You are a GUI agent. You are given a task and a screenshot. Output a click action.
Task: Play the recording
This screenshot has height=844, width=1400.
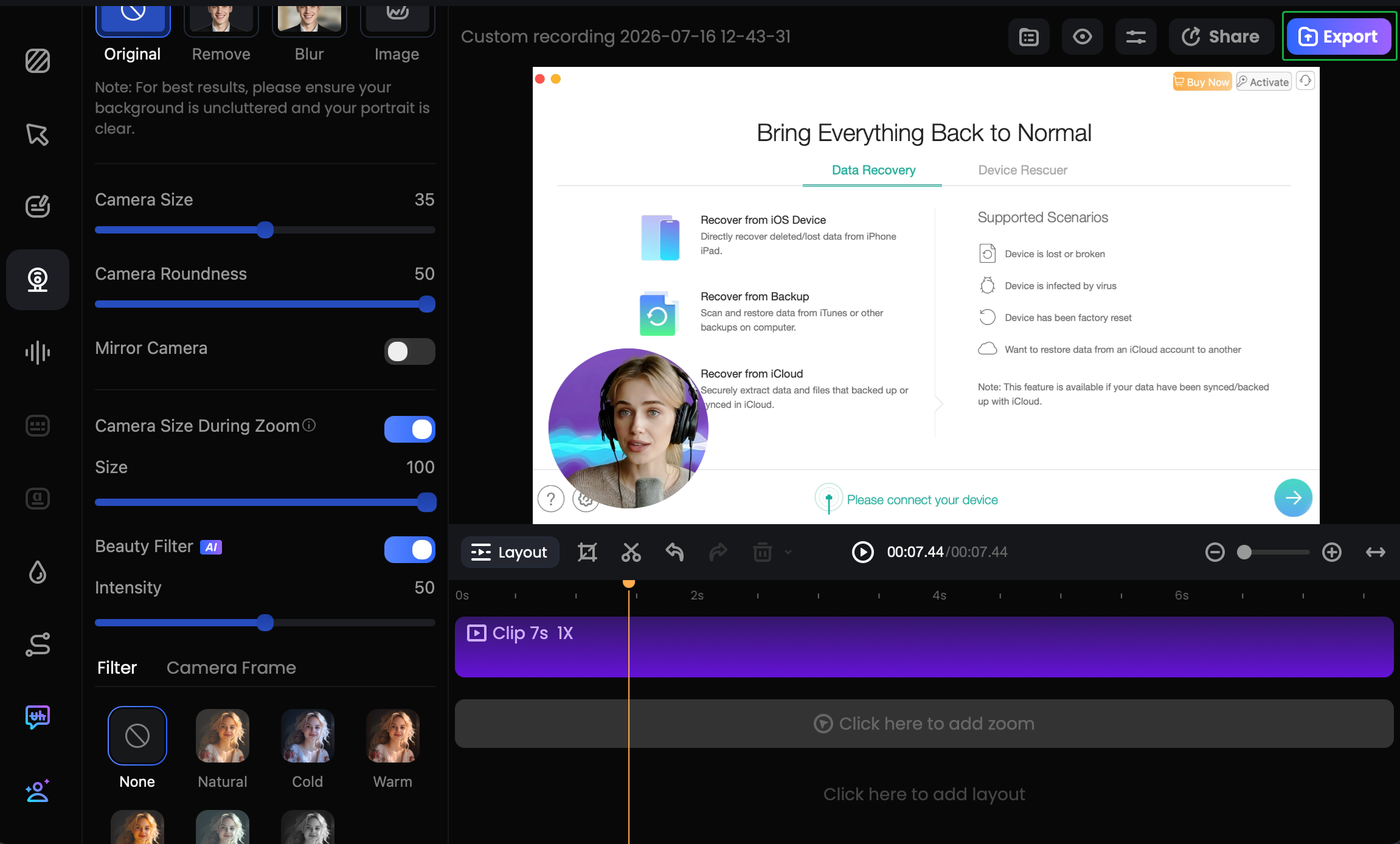click(862, 552)
